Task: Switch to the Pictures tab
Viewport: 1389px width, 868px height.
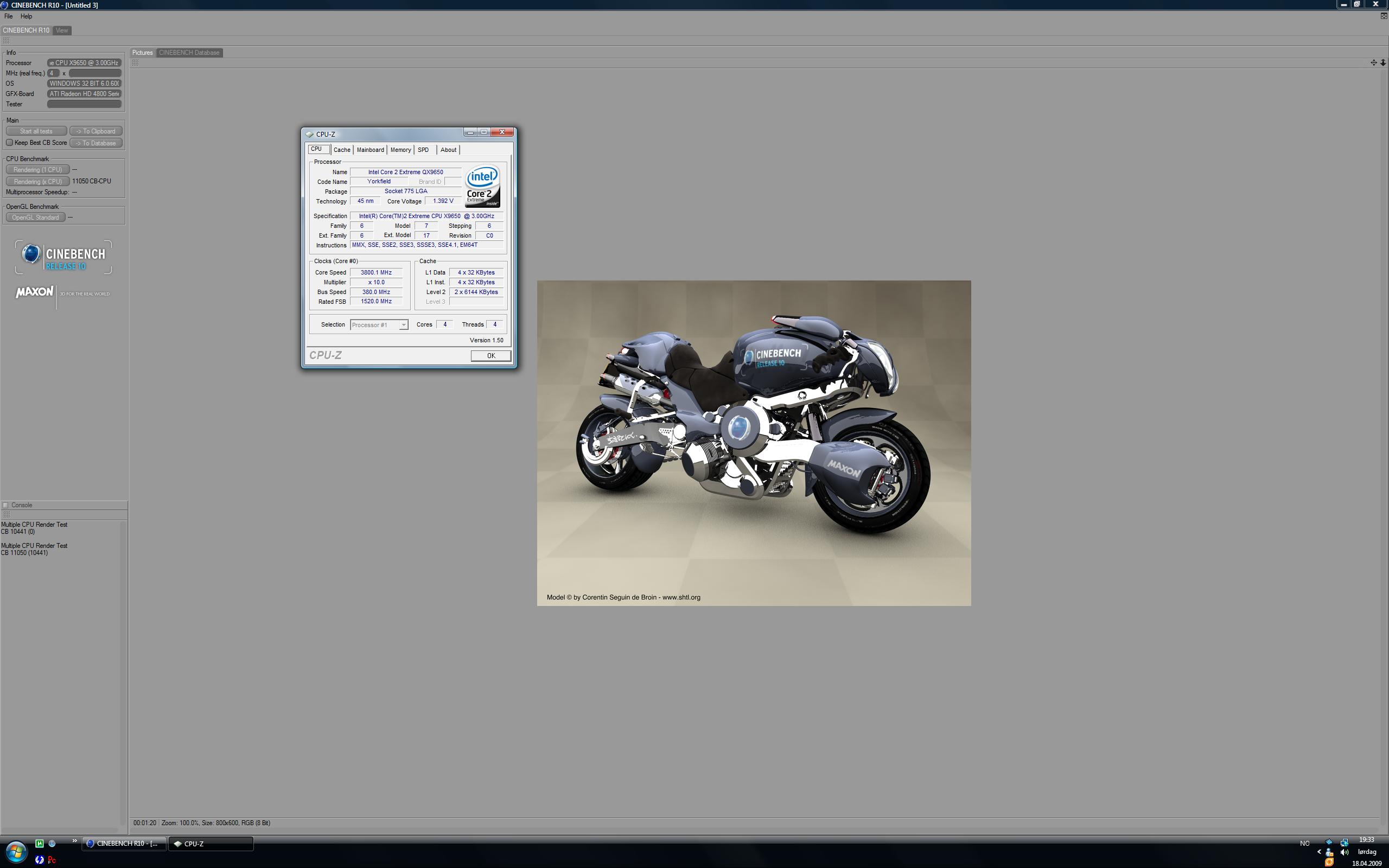Action: coord(142,53)
